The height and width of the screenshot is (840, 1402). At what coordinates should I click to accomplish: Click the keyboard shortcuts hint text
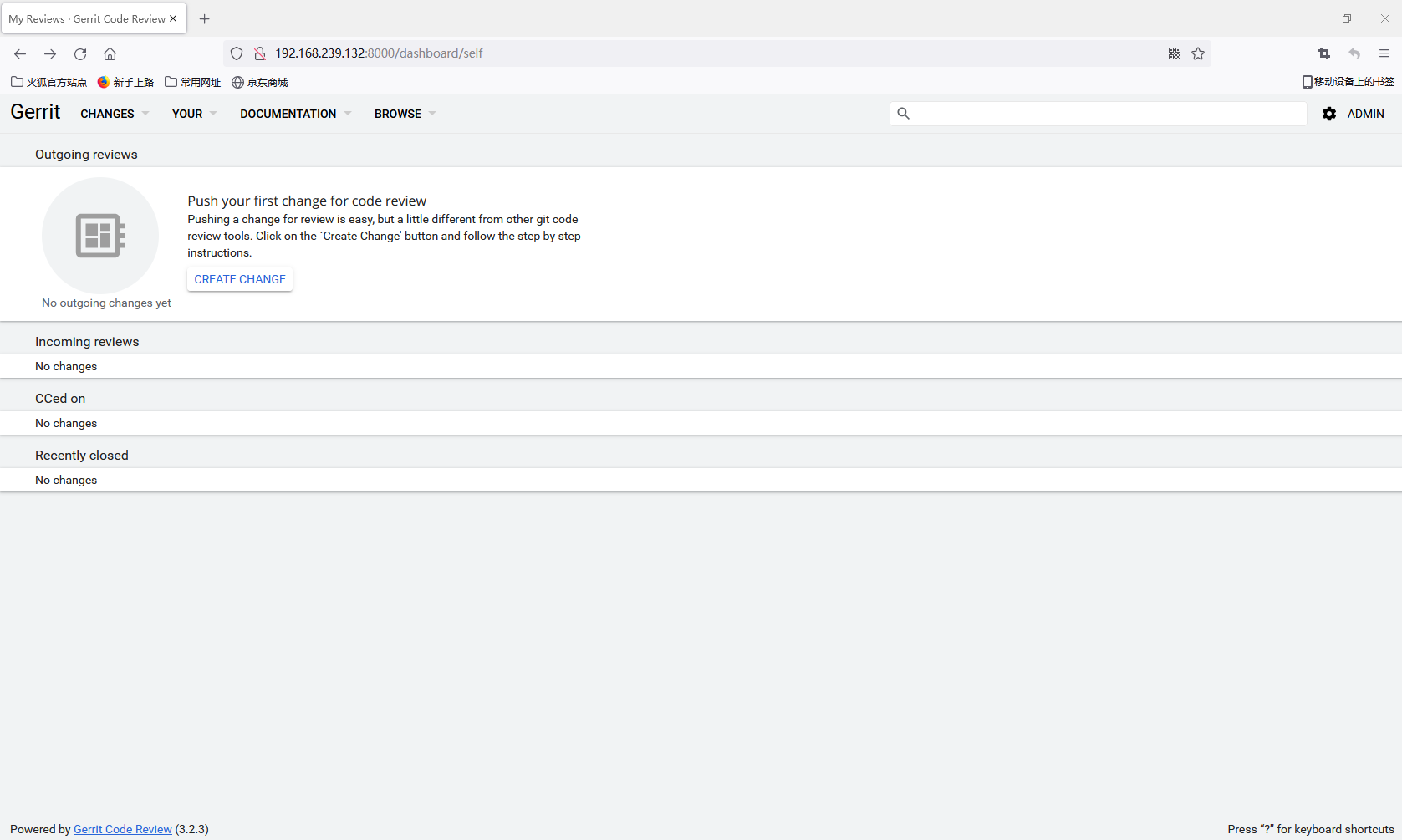1311,829
